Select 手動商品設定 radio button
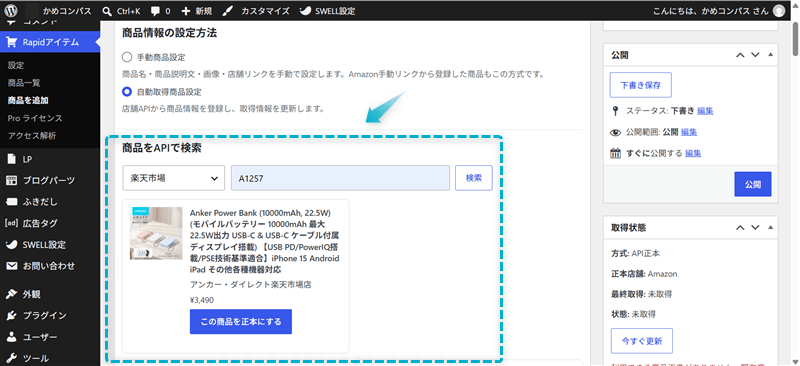 point(127,57)
